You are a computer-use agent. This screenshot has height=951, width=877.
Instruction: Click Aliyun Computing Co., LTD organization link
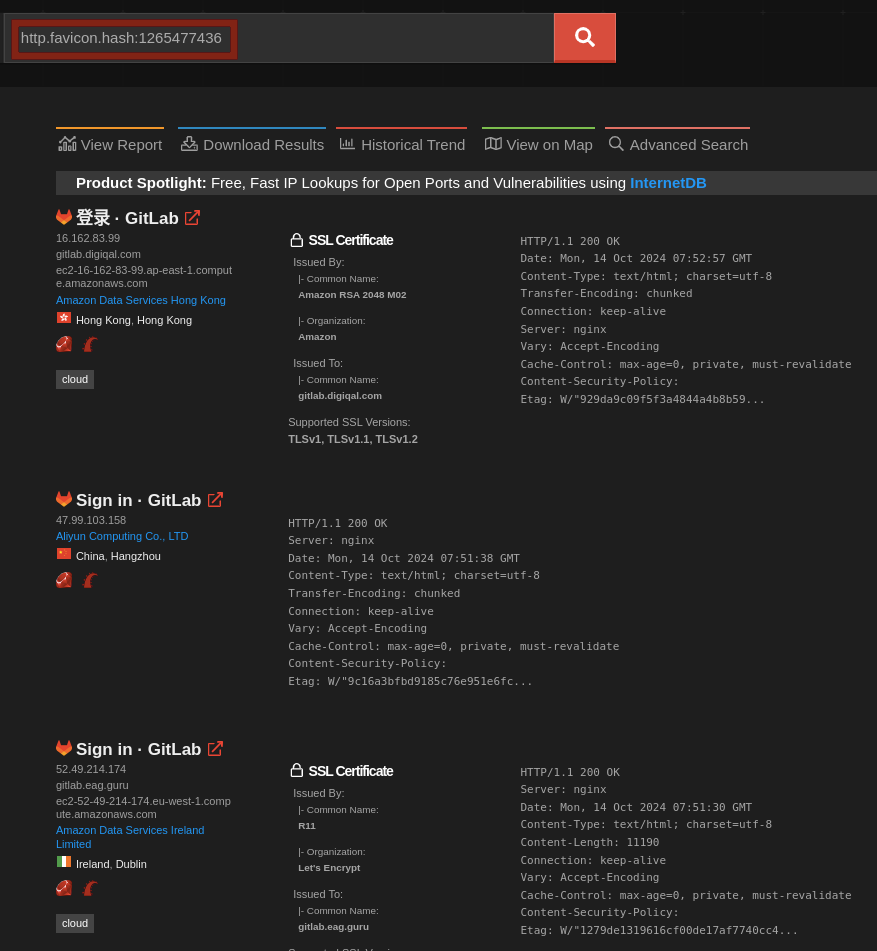[122, 536]
